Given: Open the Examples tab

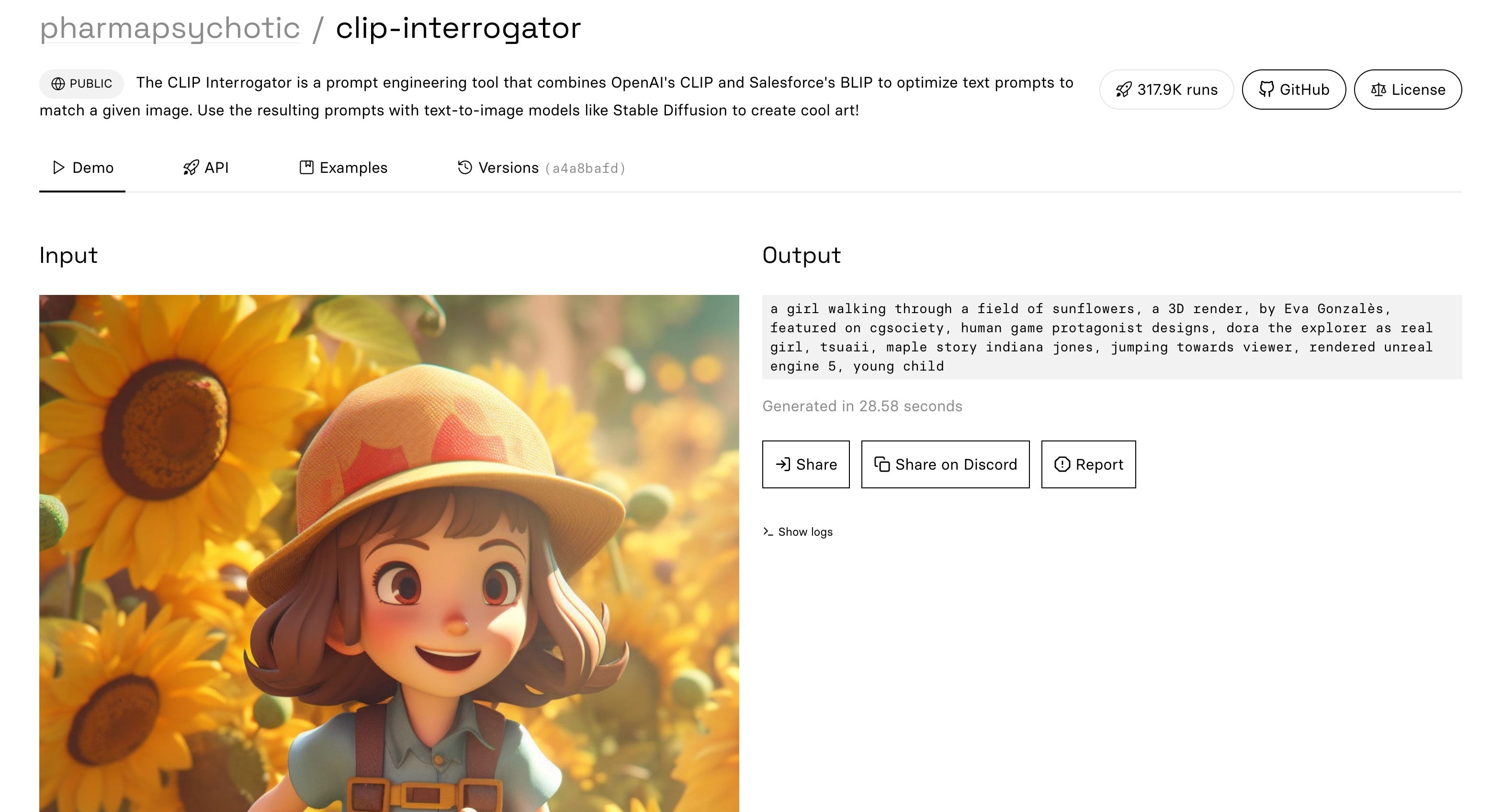Looking at the screenshot, I should [x=353, y=168].
